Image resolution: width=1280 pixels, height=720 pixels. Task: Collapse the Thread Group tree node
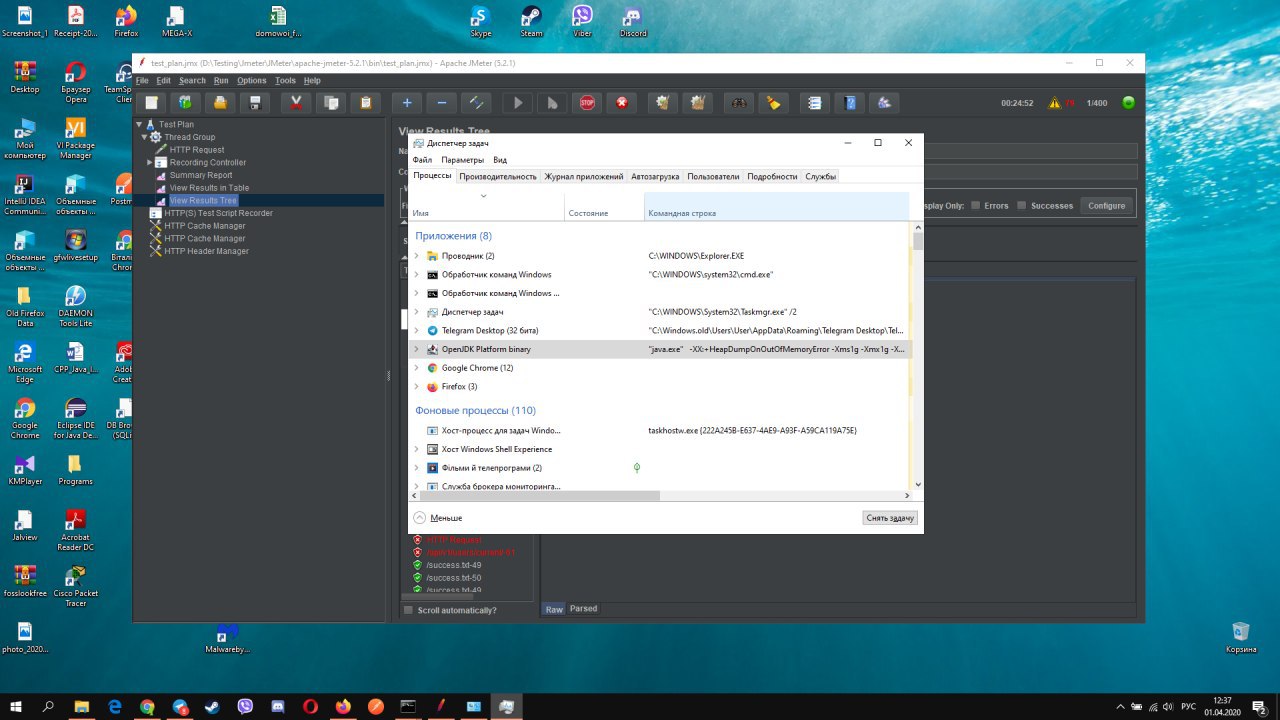[x=145, y=137]
